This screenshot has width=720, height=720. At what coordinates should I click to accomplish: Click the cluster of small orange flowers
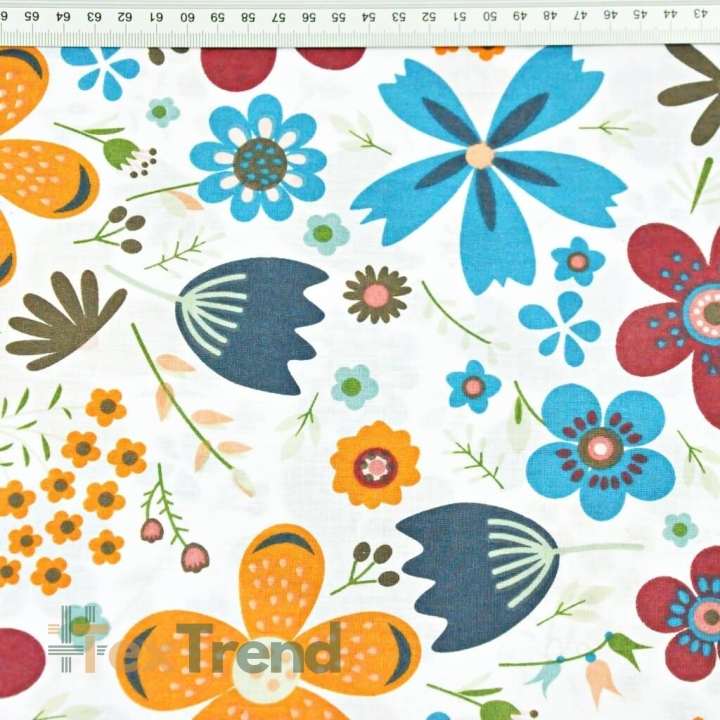tap(69, 491)
